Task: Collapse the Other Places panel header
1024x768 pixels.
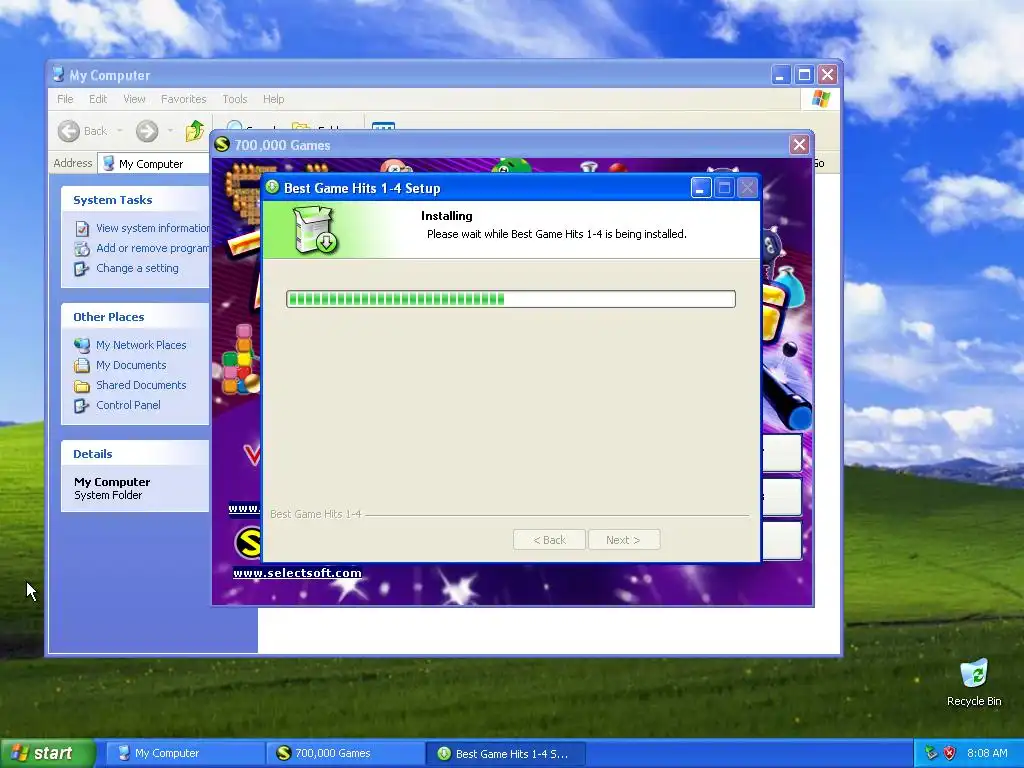Action: (135, 317)
